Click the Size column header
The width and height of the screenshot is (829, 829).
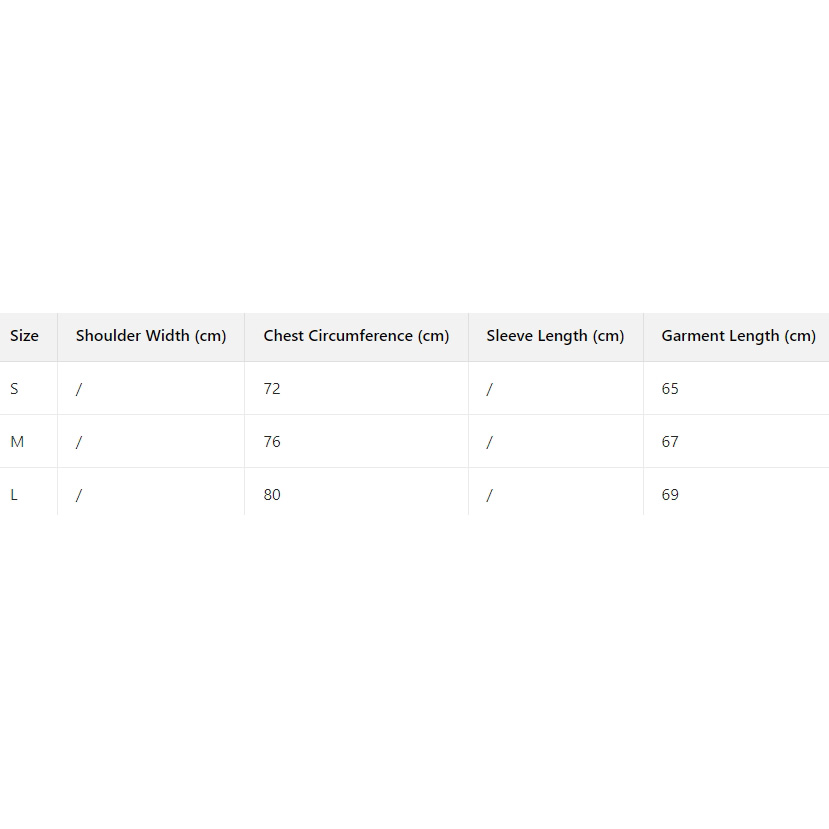[x=25, y=336]
